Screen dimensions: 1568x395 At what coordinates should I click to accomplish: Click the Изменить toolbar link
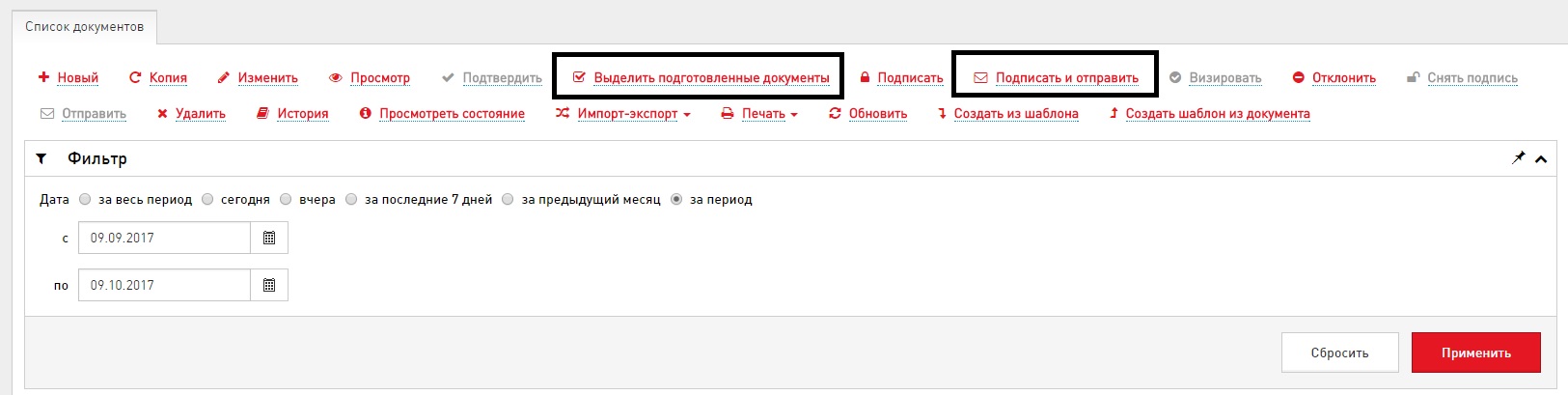(x=267, y=77)
